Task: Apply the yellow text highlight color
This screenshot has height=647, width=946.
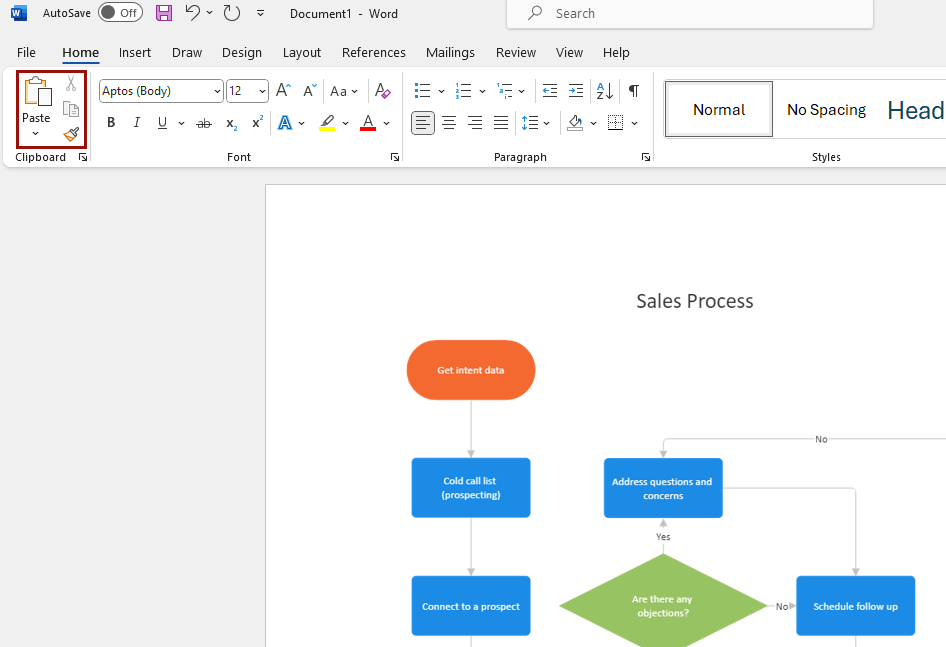Action: coord(327,123)
